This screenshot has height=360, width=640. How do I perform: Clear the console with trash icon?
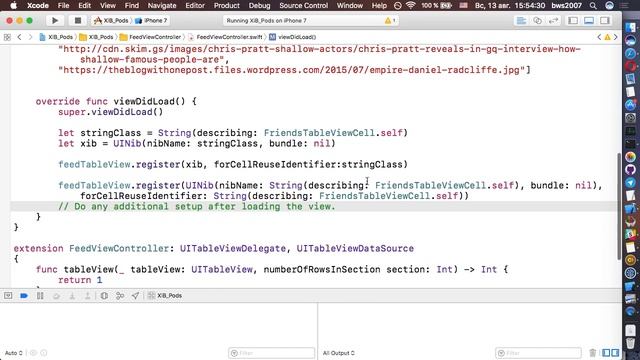pyautogui.click(x=593, y=353)
